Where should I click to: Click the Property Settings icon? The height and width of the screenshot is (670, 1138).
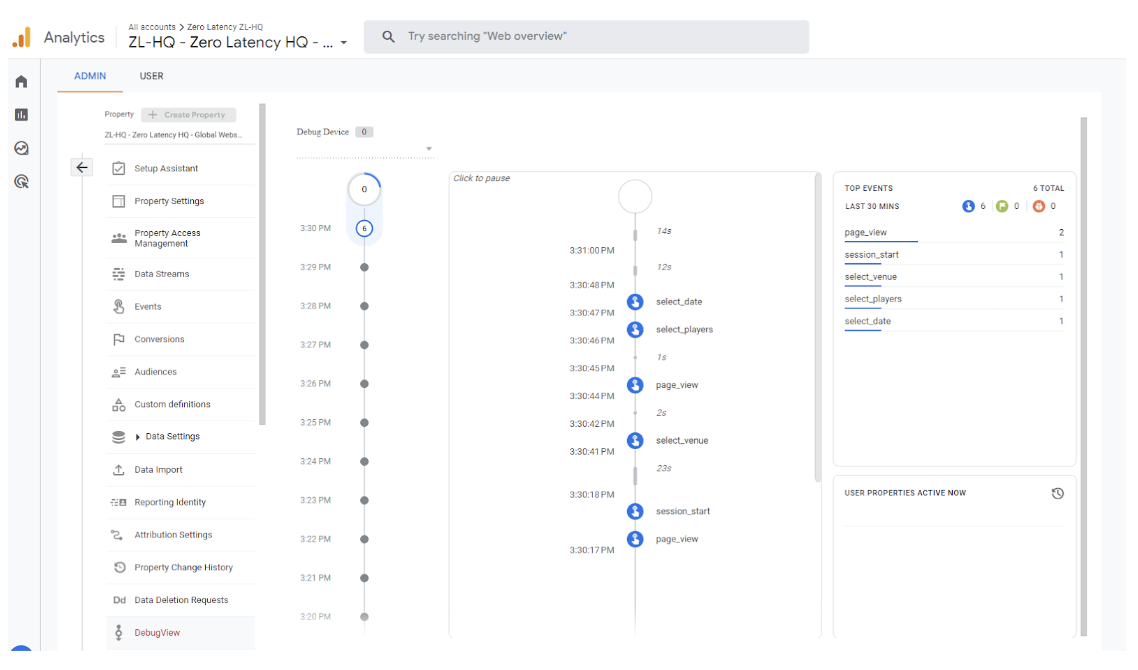[118, 201]
